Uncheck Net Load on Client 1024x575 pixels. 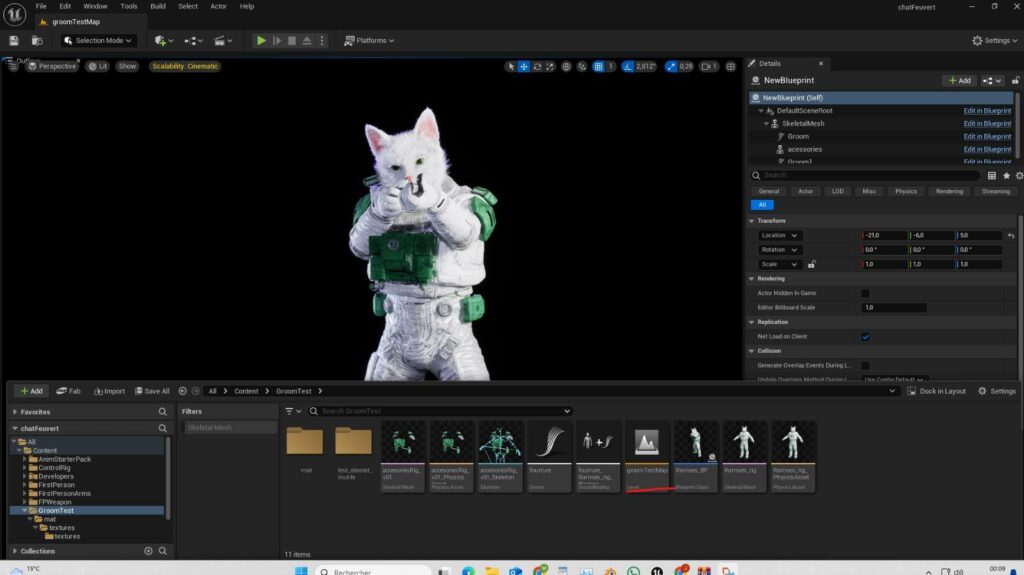coord(865,337)
